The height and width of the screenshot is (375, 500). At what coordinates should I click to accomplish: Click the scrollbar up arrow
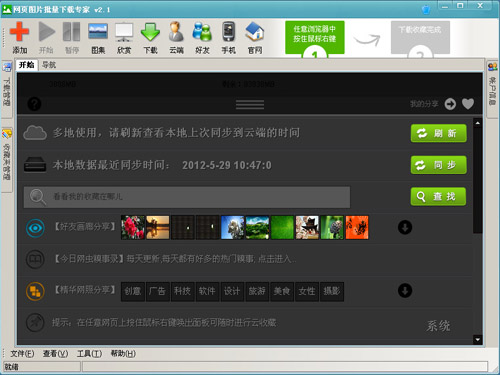(x=478, y=123)
